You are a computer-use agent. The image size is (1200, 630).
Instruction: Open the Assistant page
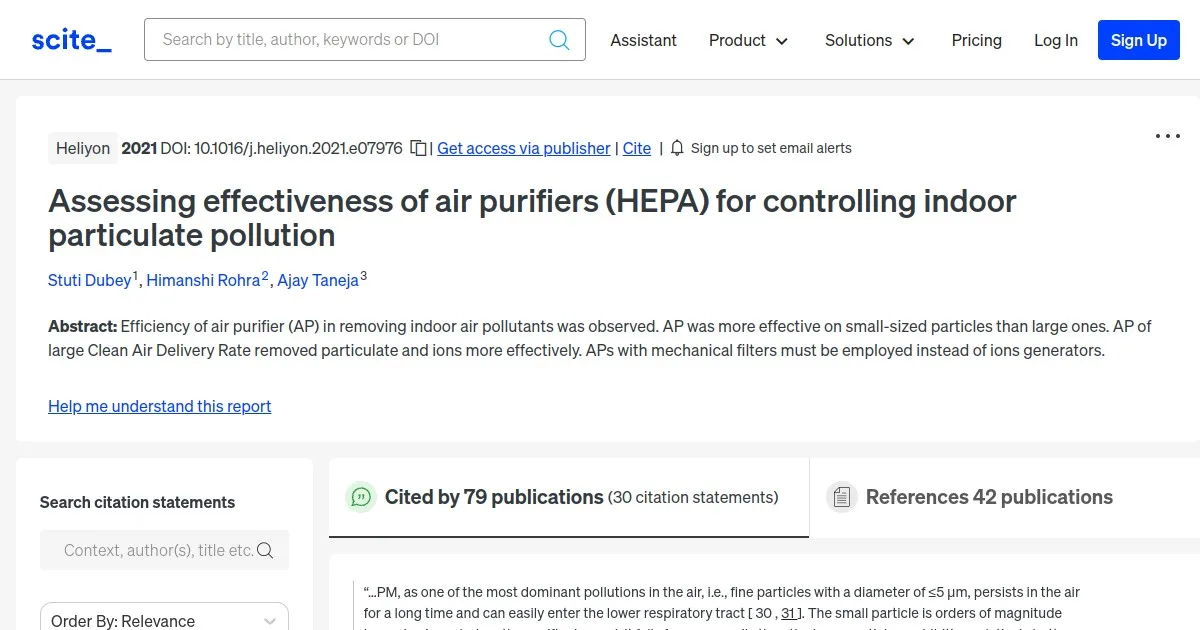[643, 40]
